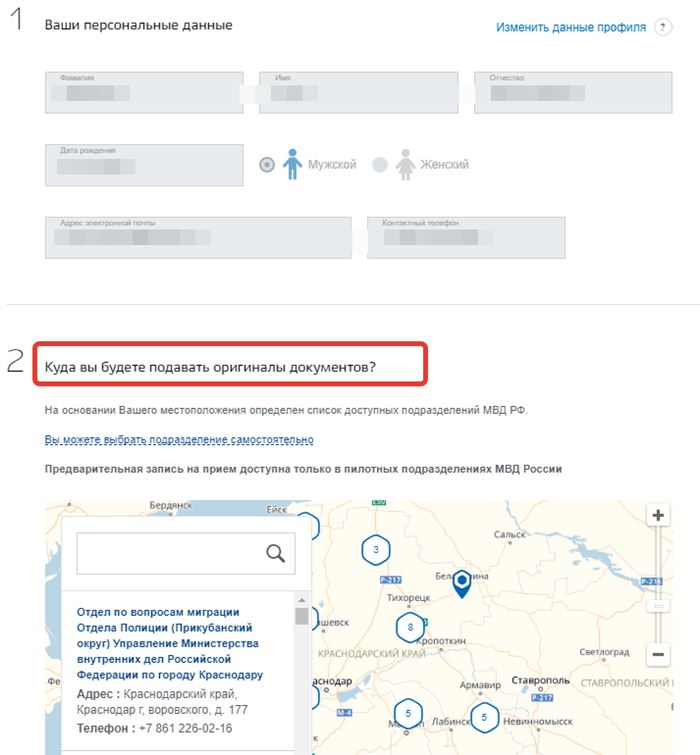Click Сальск city label on the map
The height and width of the screenshot is (755, 700).
coord(510,534)
